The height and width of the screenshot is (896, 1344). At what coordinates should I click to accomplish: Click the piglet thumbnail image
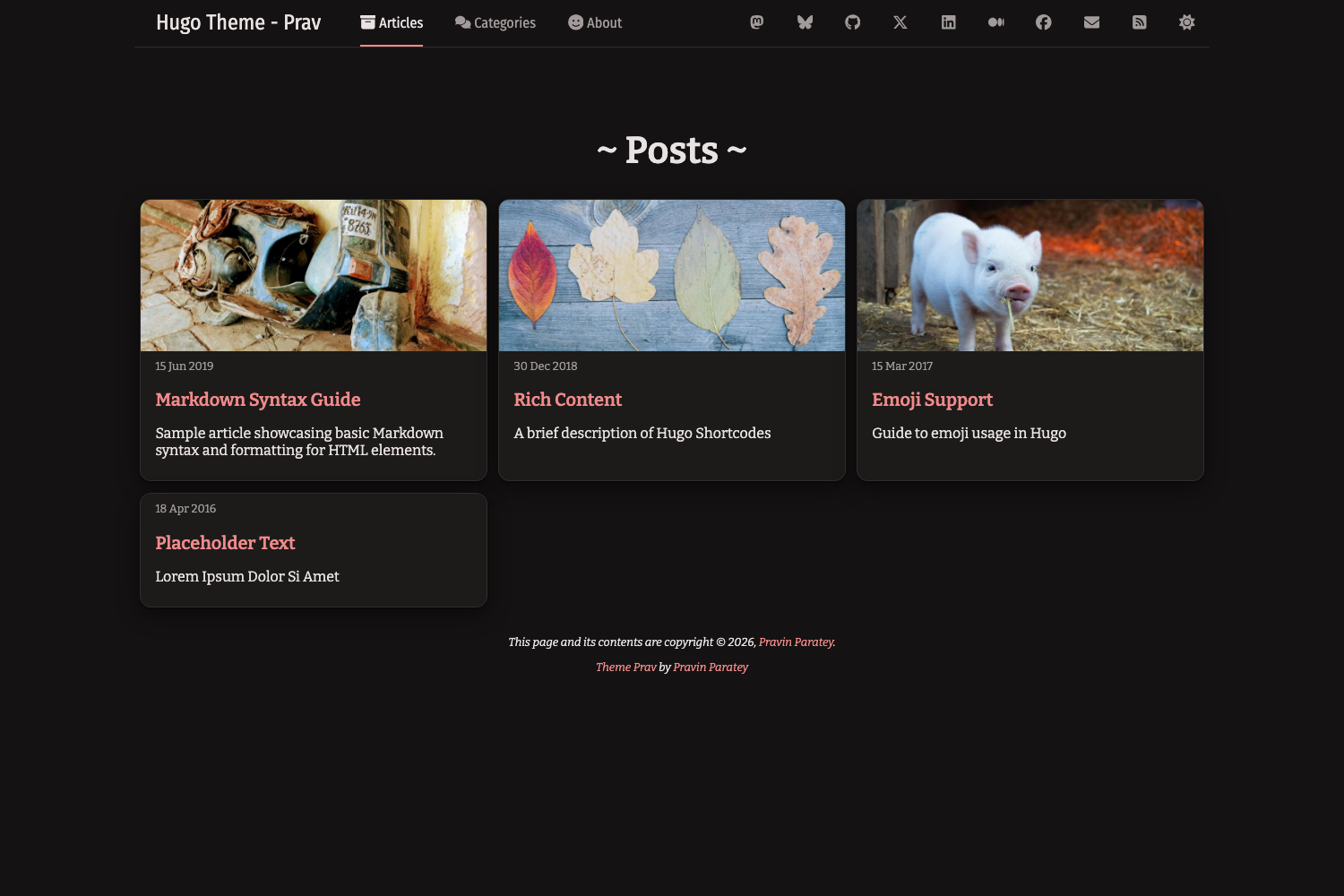point(1030,275)
